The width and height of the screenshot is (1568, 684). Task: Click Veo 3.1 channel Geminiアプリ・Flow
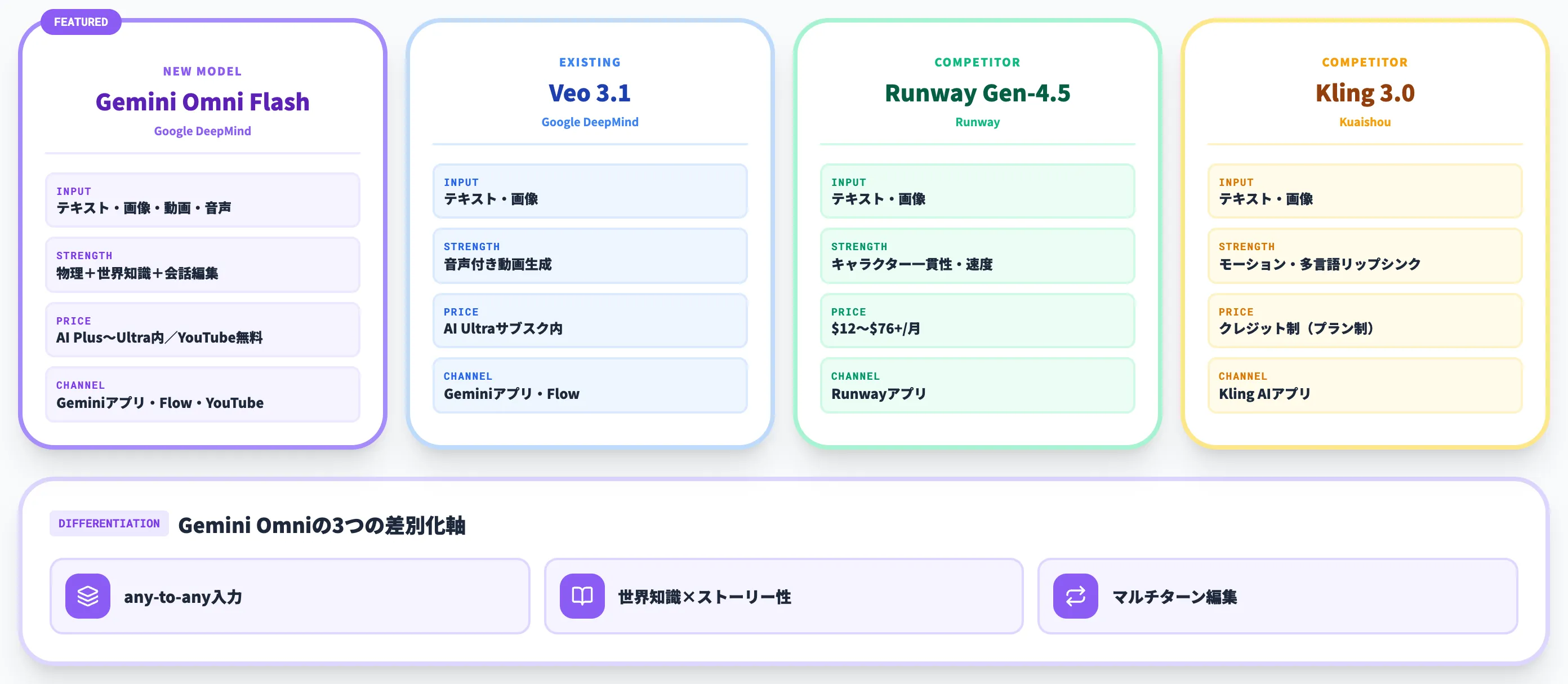click(x=590, y=385)
